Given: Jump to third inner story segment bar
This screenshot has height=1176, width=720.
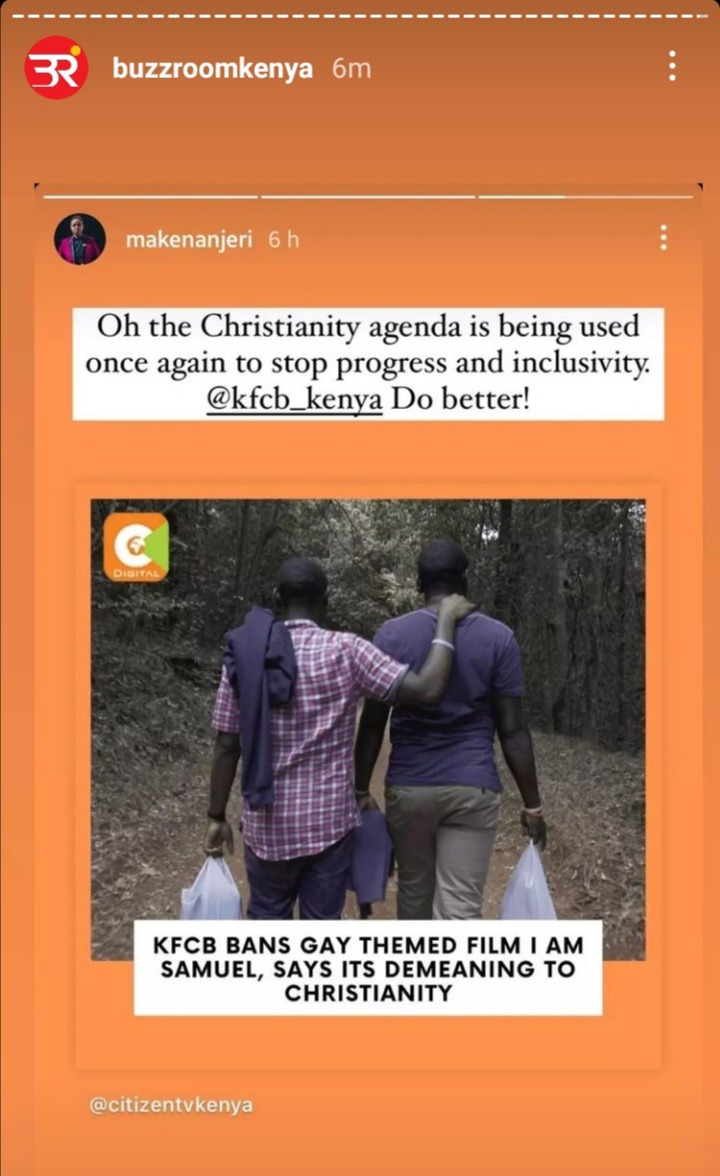Looking at the screenshot, I should pos(585,196).
